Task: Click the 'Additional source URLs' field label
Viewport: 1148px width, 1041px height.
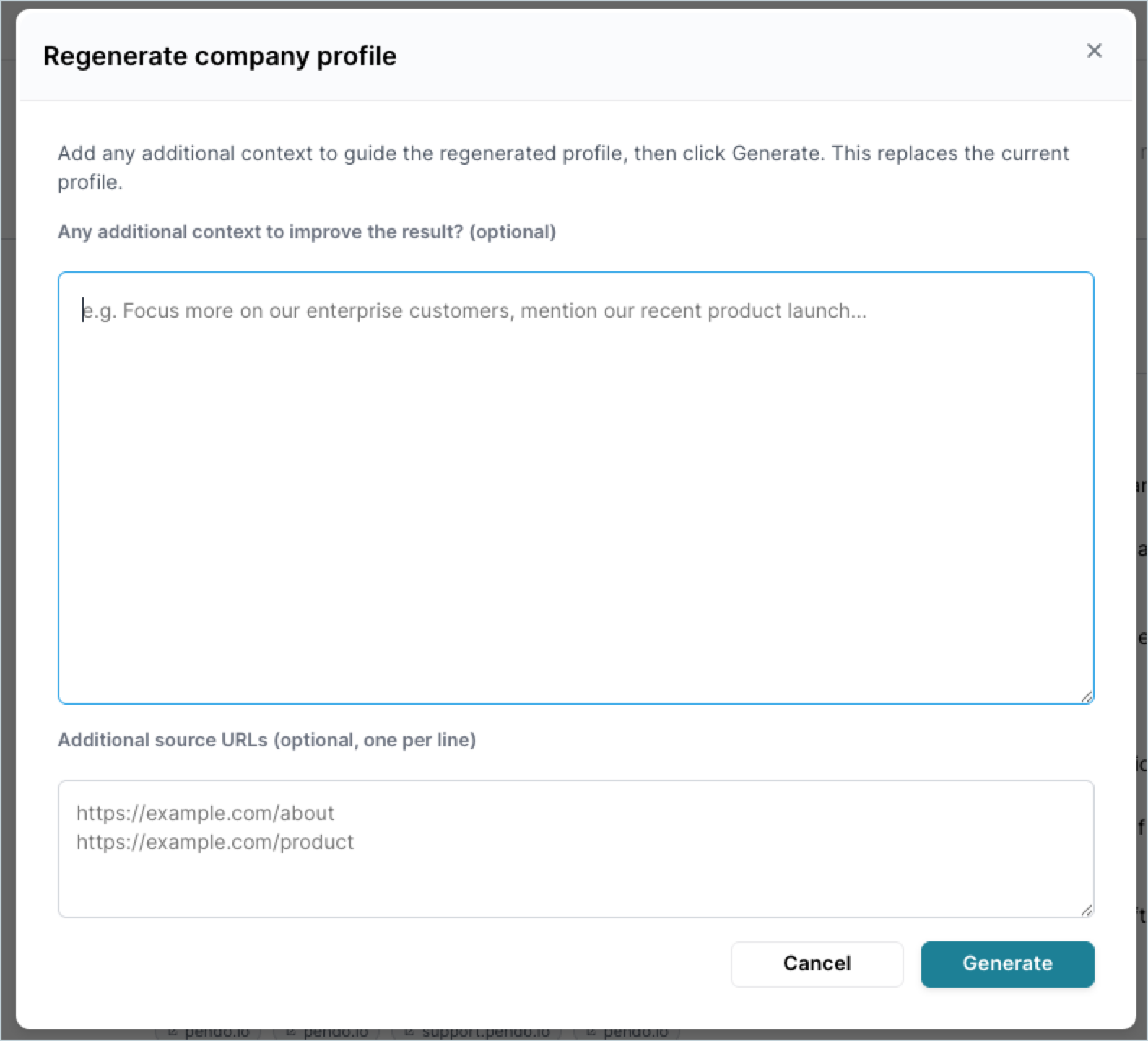Action: tap(266, 740)
